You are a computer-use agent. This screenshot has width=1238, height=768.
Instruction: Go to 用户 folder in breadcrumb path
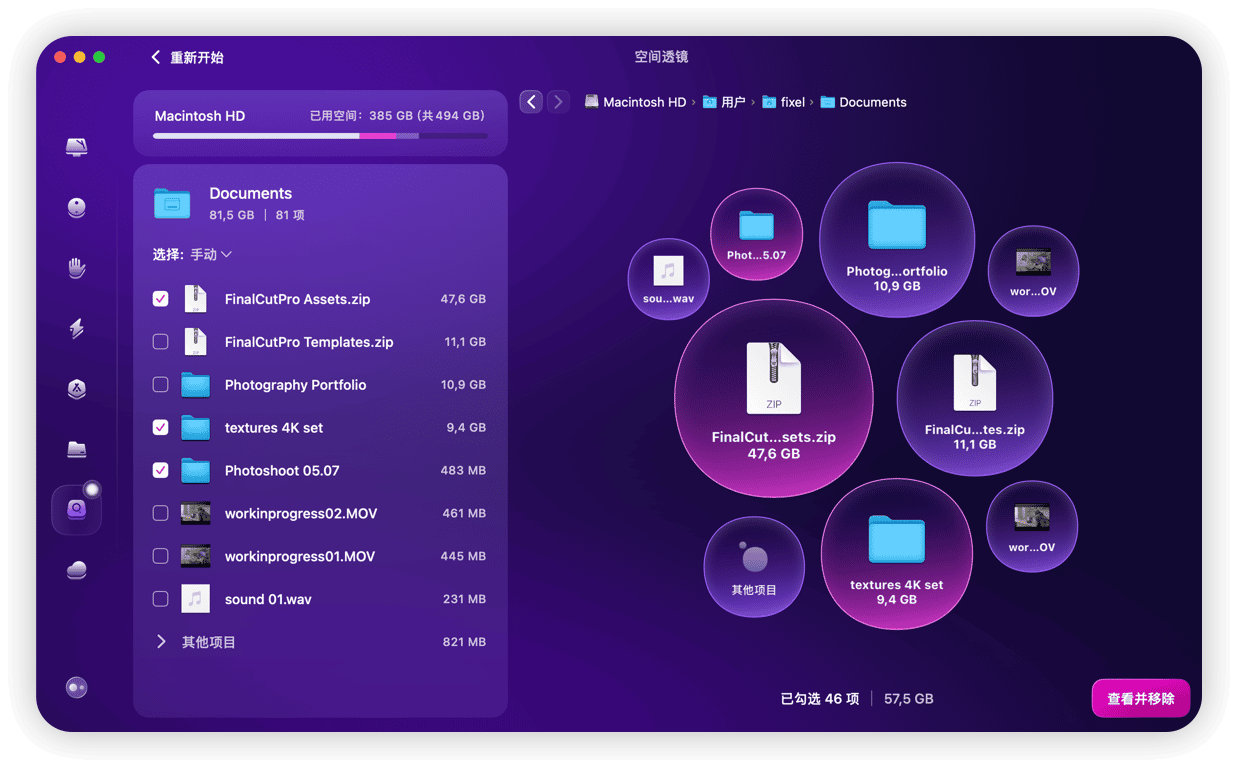pos(733,102)
